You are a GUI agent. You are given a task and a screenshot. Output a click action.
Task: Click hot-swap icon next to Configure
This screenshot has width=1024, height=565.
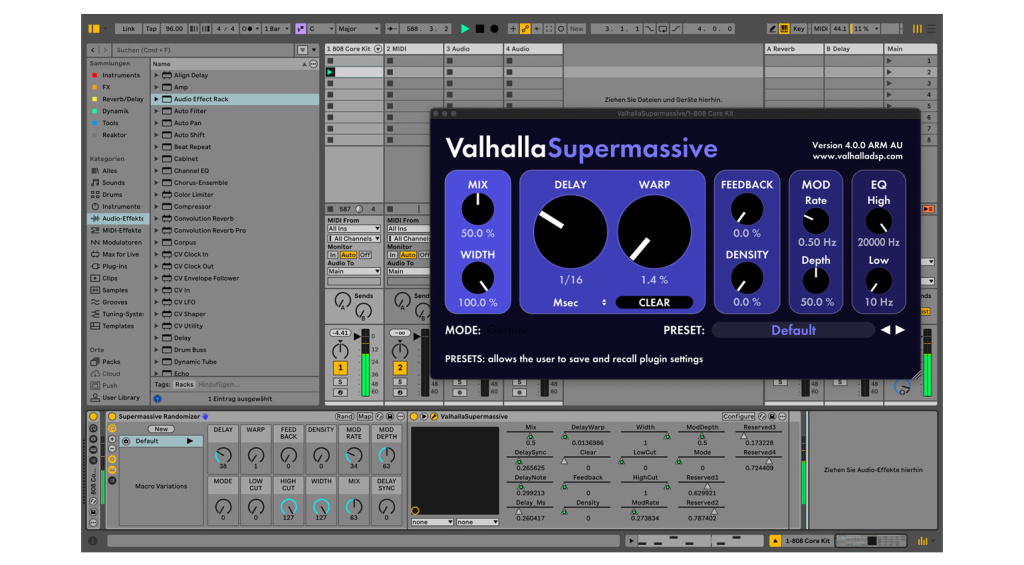pyautogui.click(x=762, y=417)
